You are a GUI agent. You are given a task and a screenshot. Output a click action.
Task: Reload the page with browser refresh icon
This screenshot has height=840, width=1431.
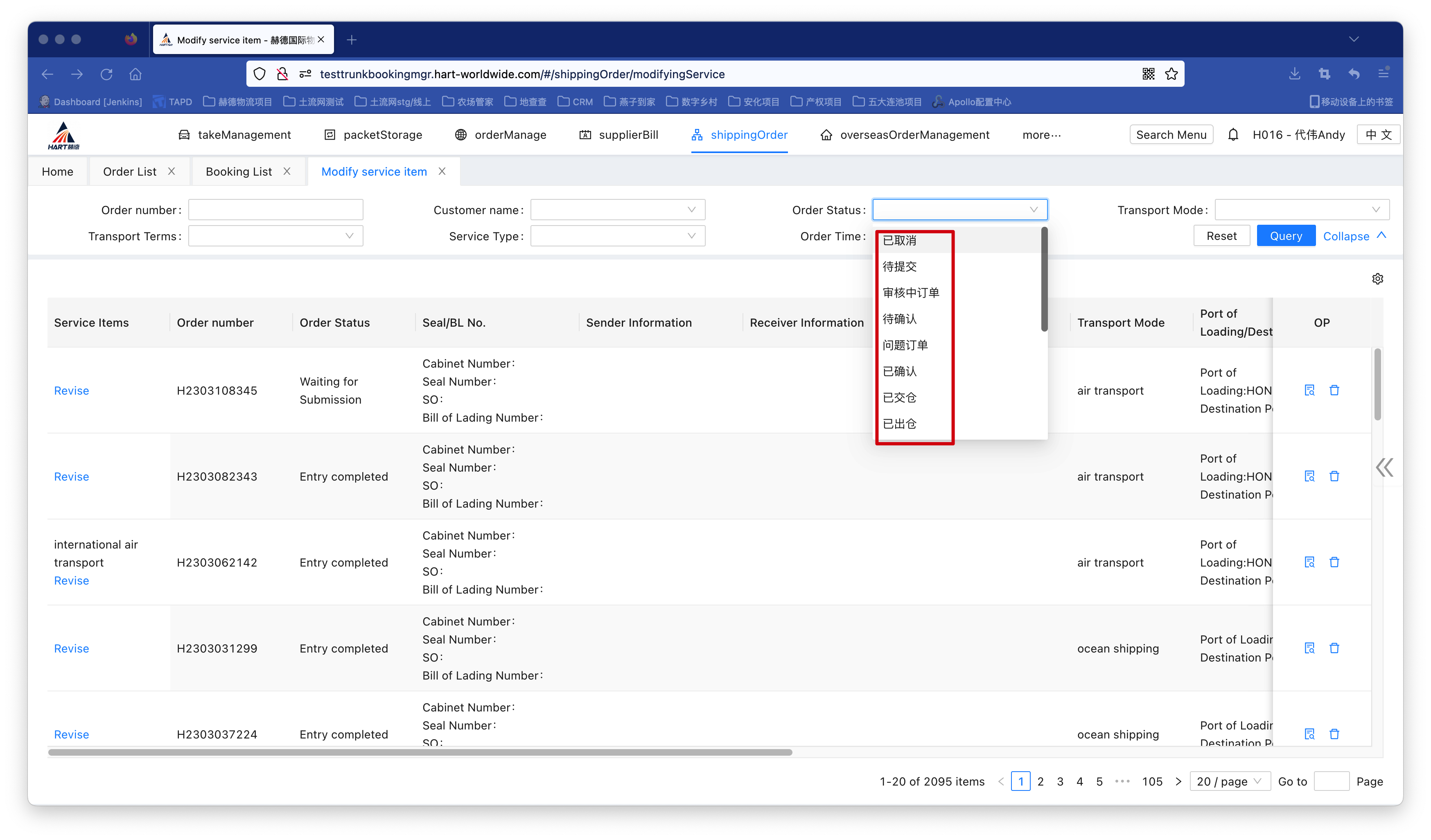click(106, 74)
